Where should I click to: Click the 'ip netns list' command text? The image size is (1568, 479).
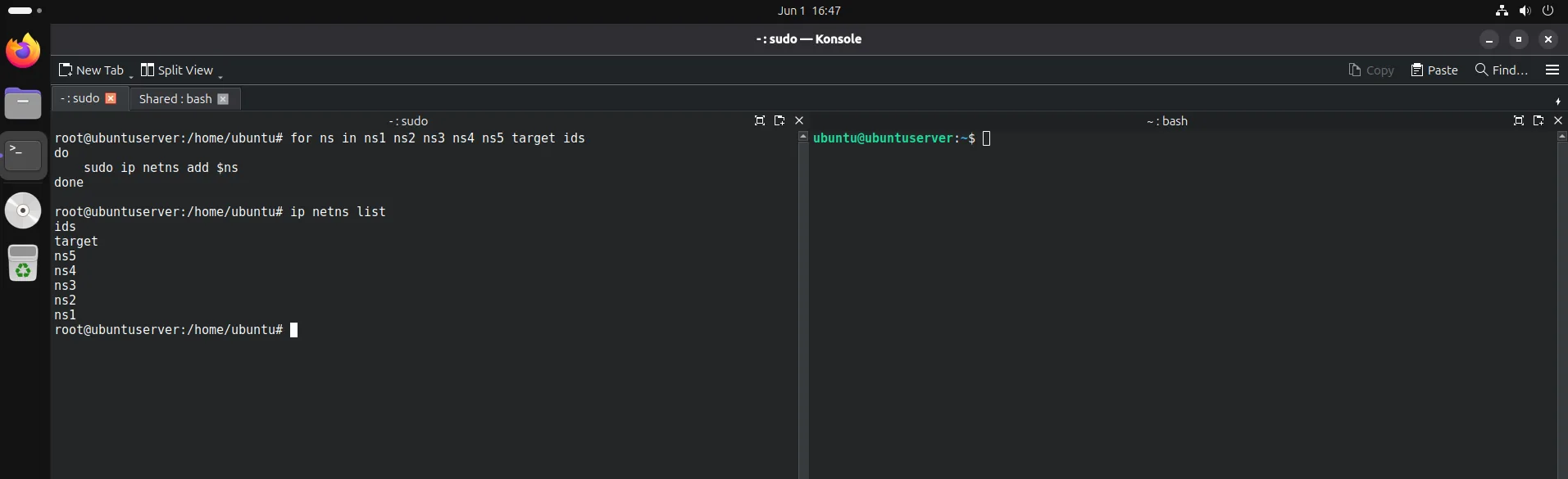(338, 212)
